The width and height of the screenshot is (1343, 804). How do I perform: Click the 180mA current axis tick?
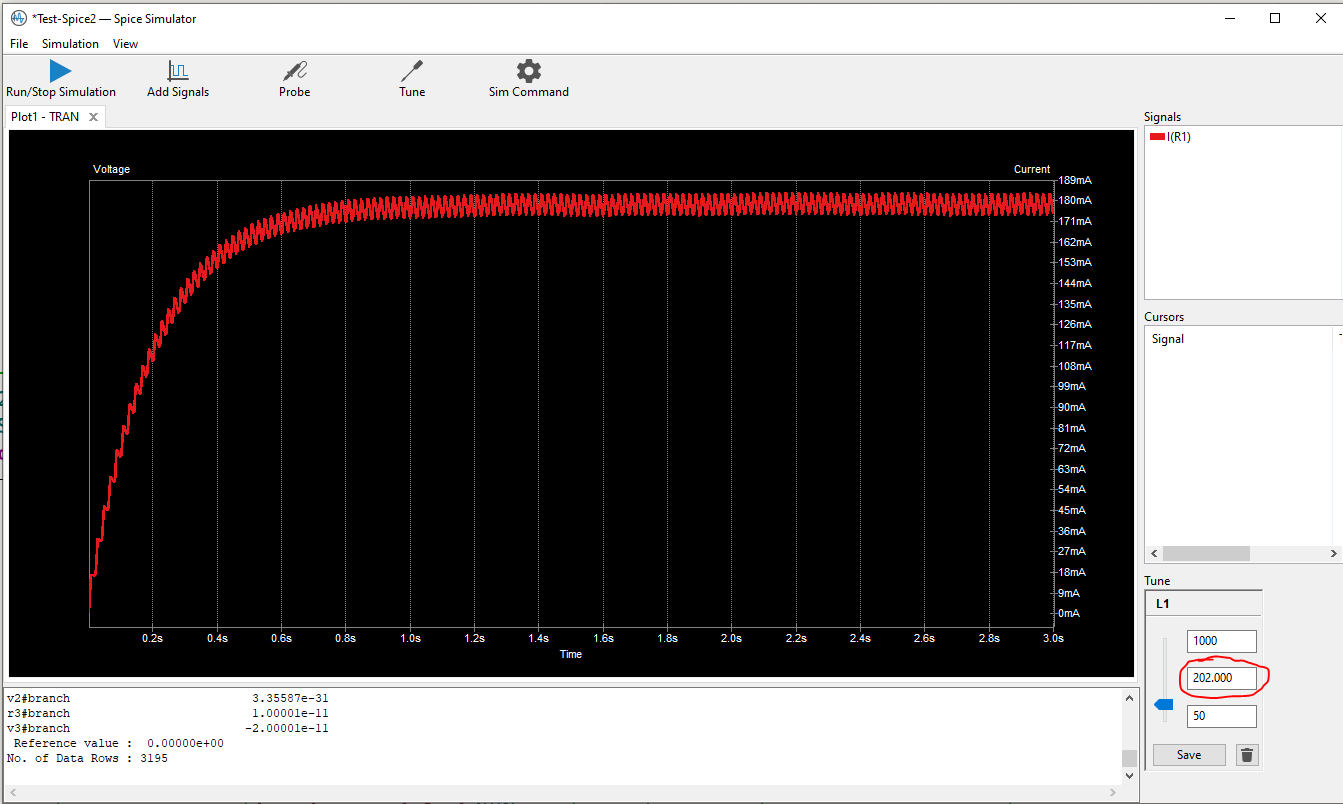pos(1075,200)
